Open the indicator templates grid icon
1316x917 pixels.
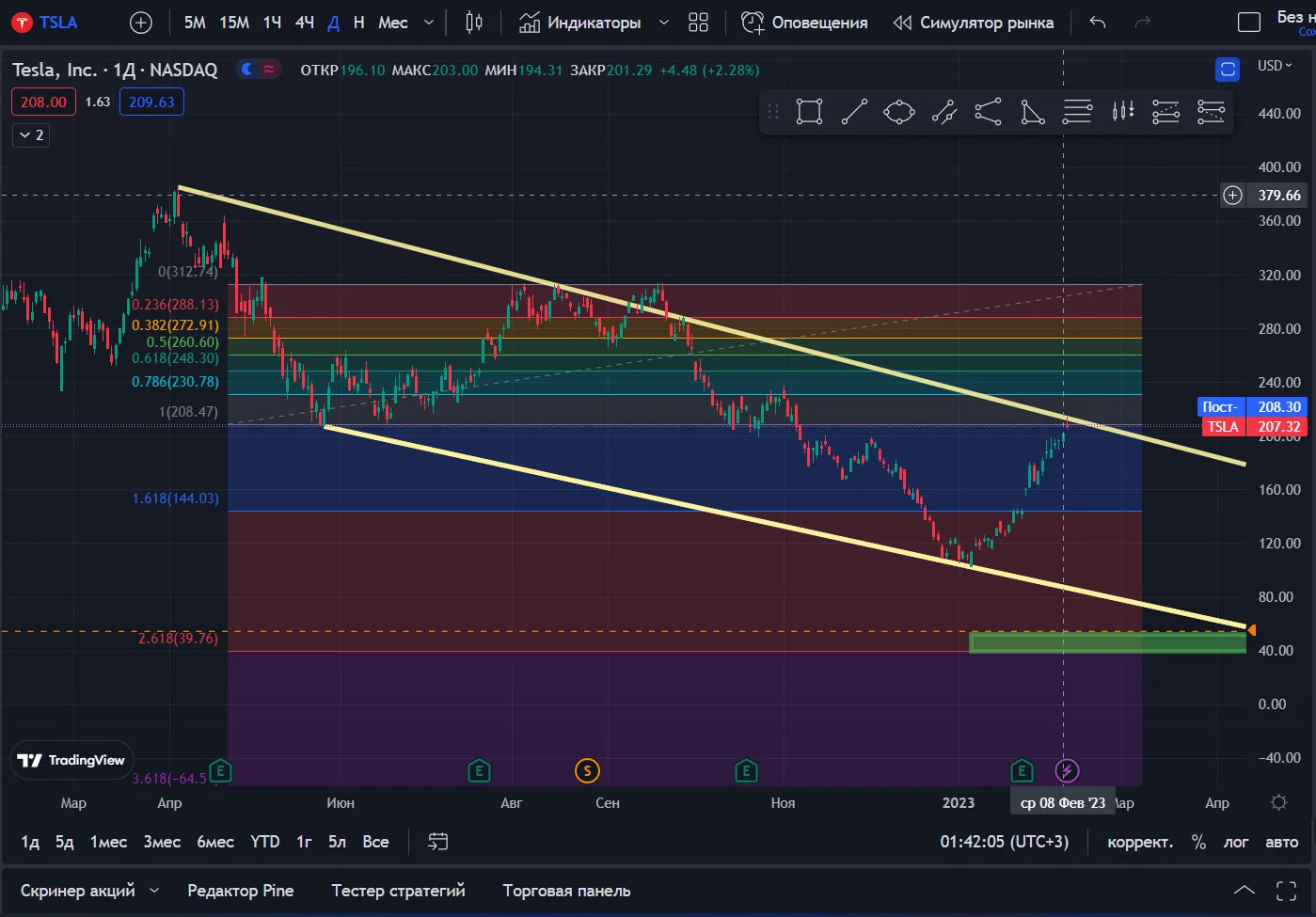pyautogui.click(x=698, y=23)
